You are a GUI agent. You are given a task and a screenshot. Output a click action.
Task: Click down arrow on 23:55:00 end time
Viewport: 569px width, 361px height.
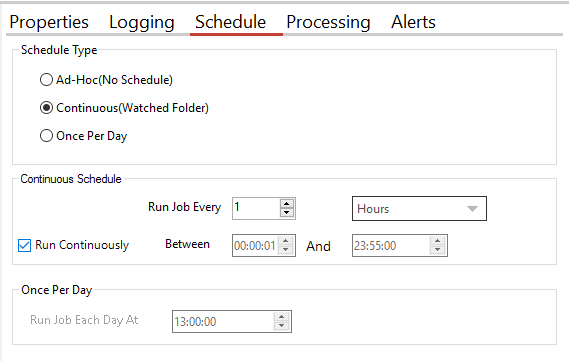(438, 250)
